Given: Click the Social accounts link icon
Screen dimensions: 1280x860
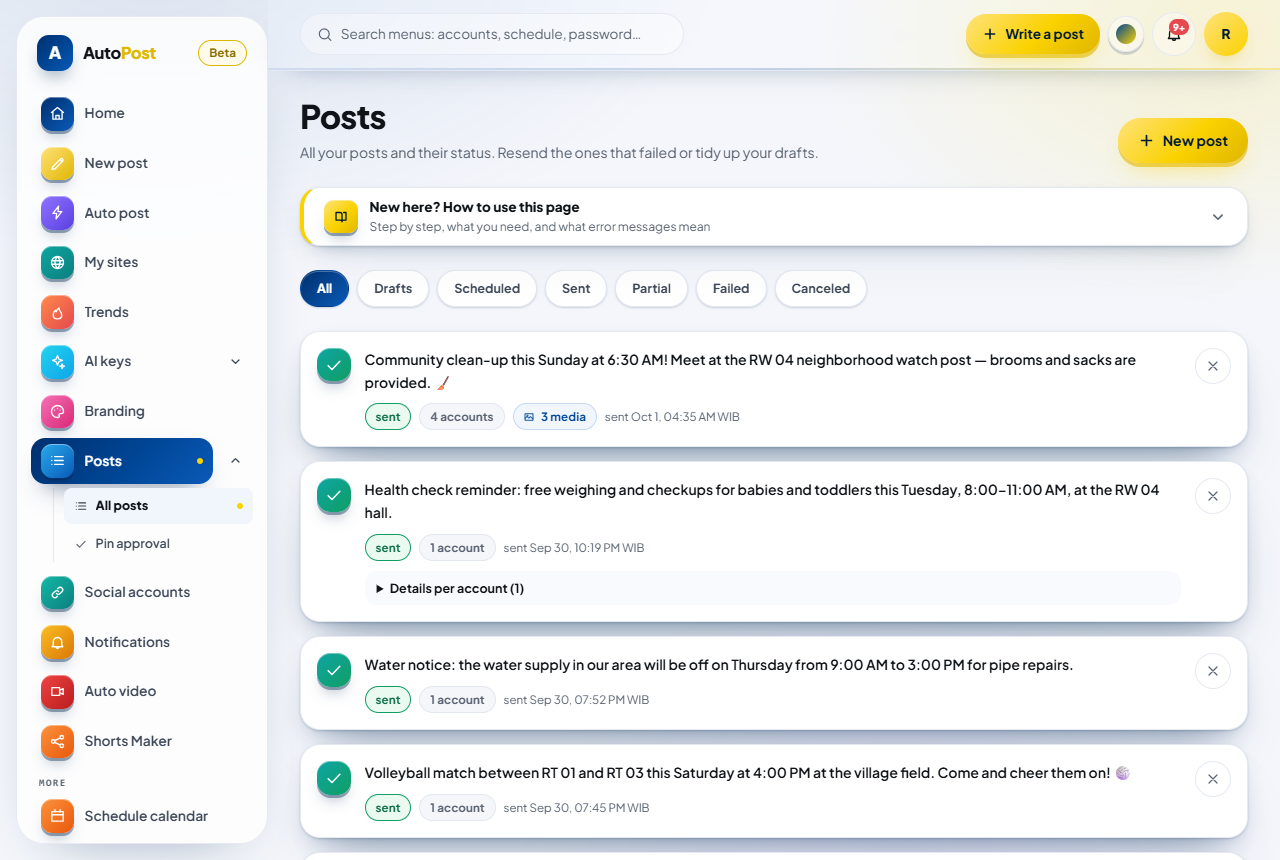Looking at the screenshot, I should [57, 592].
